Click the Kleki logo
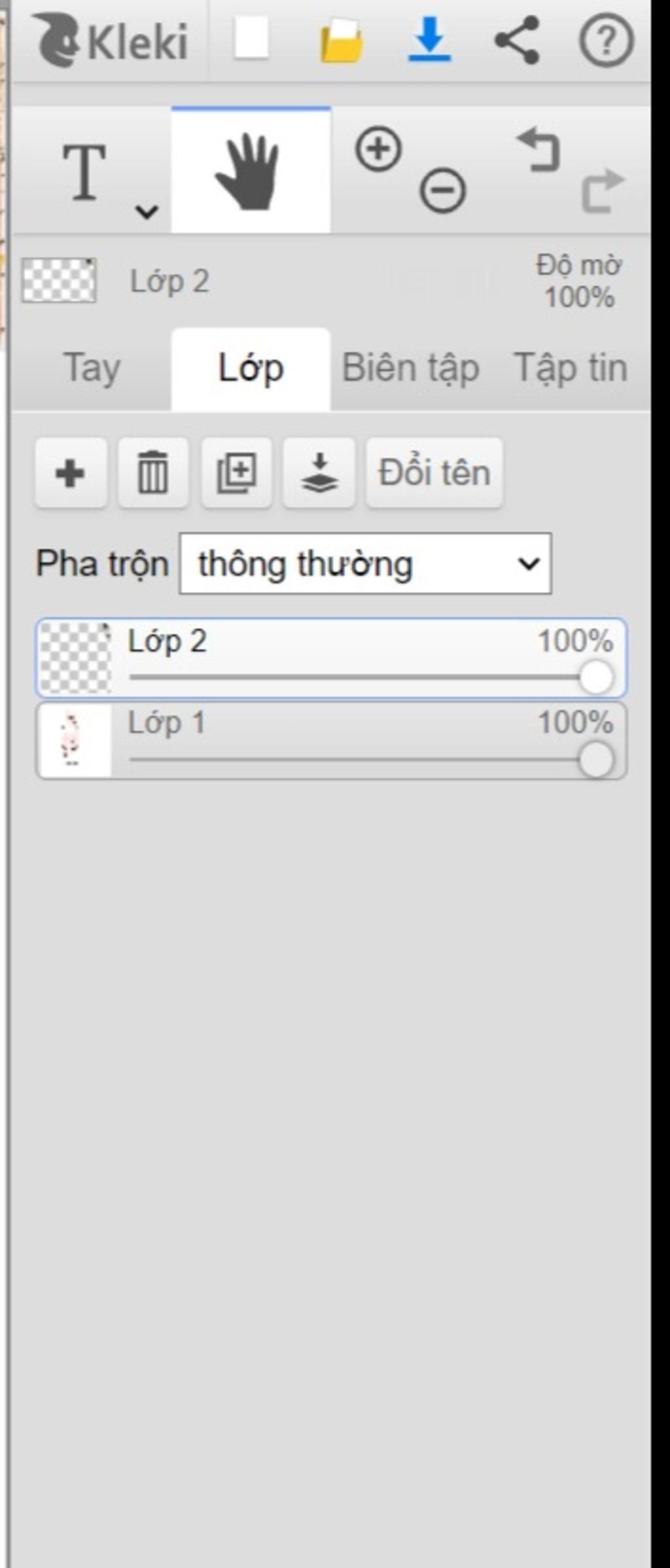Image resolution: width=670 pixels, height=1568 pixels. [x=111, y=41]
